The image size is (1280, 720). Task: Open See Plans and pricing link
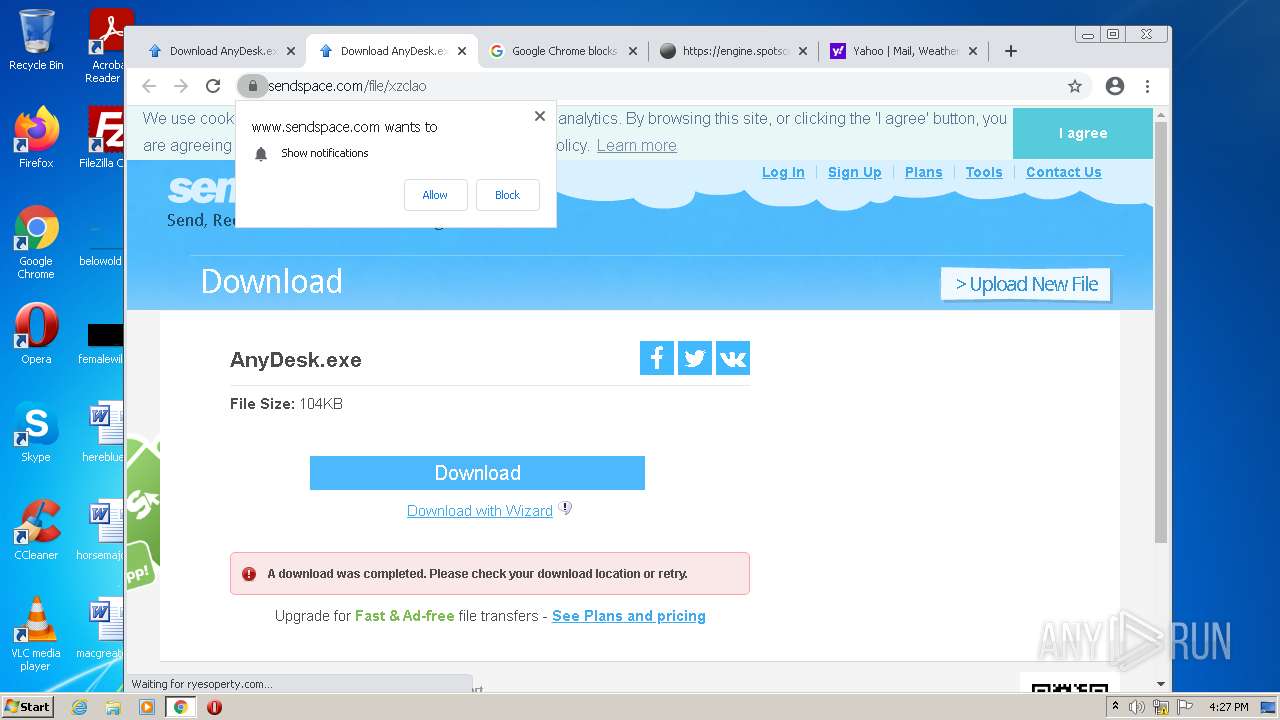629,616
